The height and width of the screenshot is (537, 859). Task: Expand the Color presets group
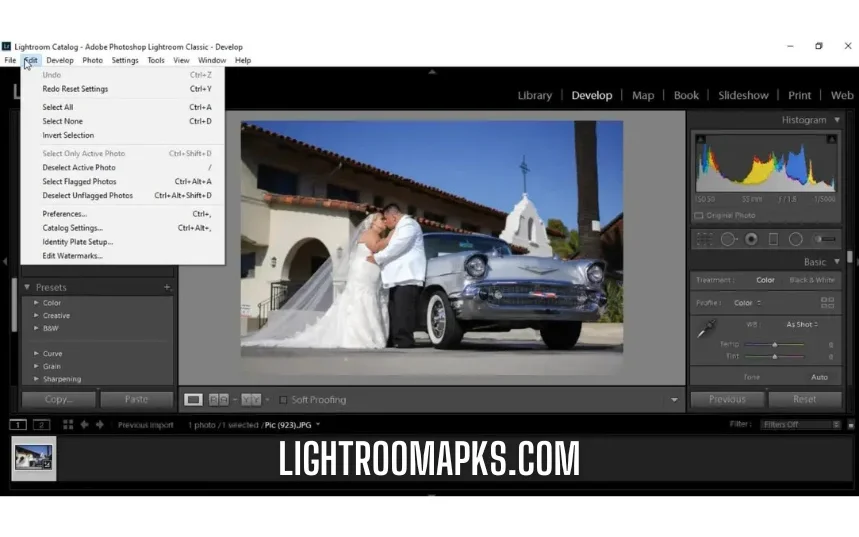(x=36, y=302)
